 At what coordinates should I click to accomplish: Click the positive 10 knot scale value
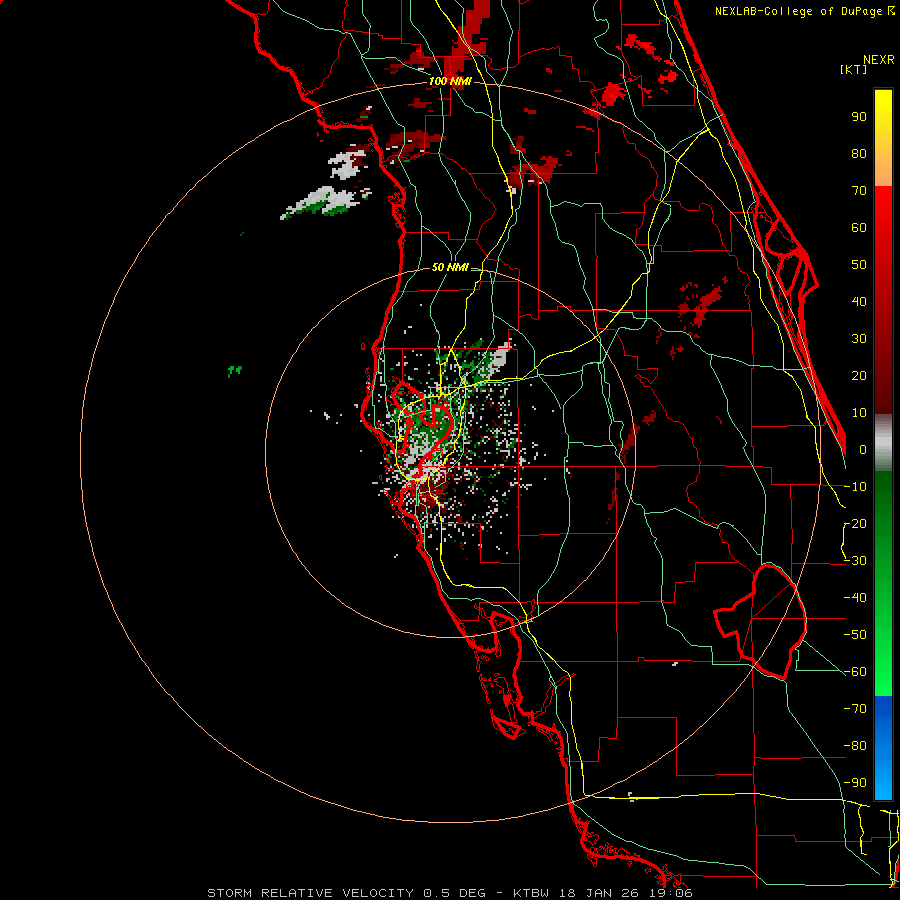pos(859,413)
